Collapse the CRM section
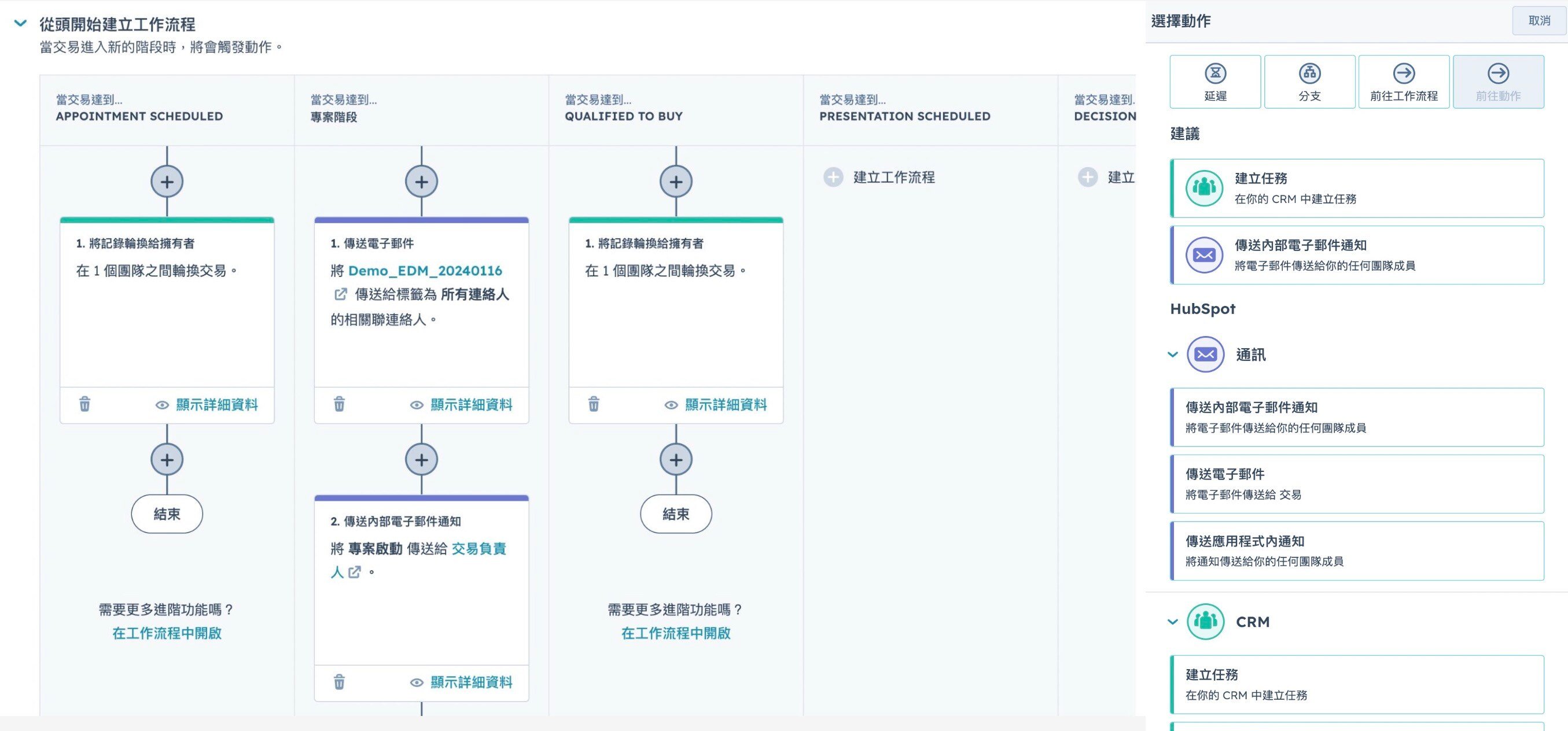The image size is (1568, 731). pyautogui.click(x=1171, y=622)
